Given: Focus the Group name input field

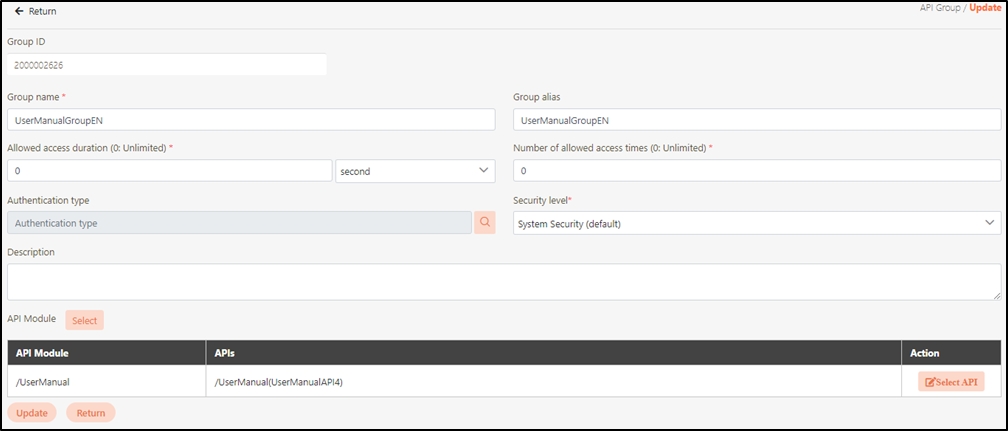Looking at the screenshot, I should [251, 120].
